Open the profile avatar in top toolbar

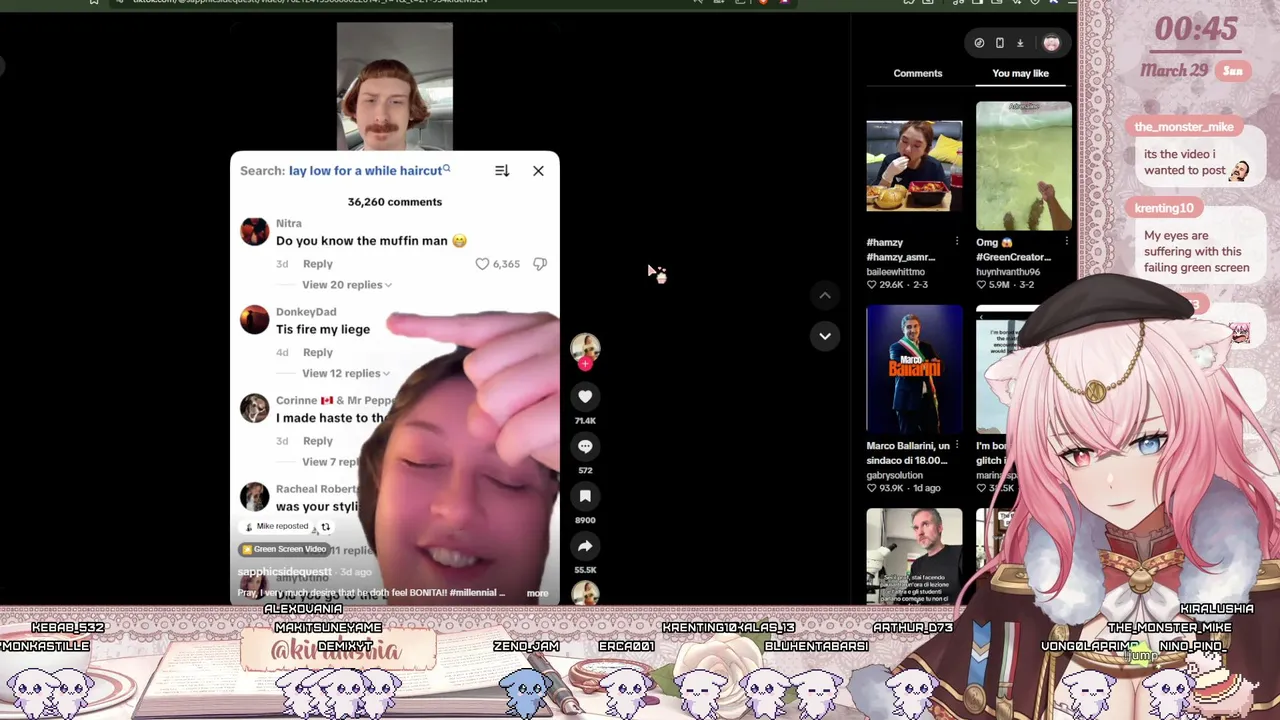pyautogui.click(x=1051, y=43)
